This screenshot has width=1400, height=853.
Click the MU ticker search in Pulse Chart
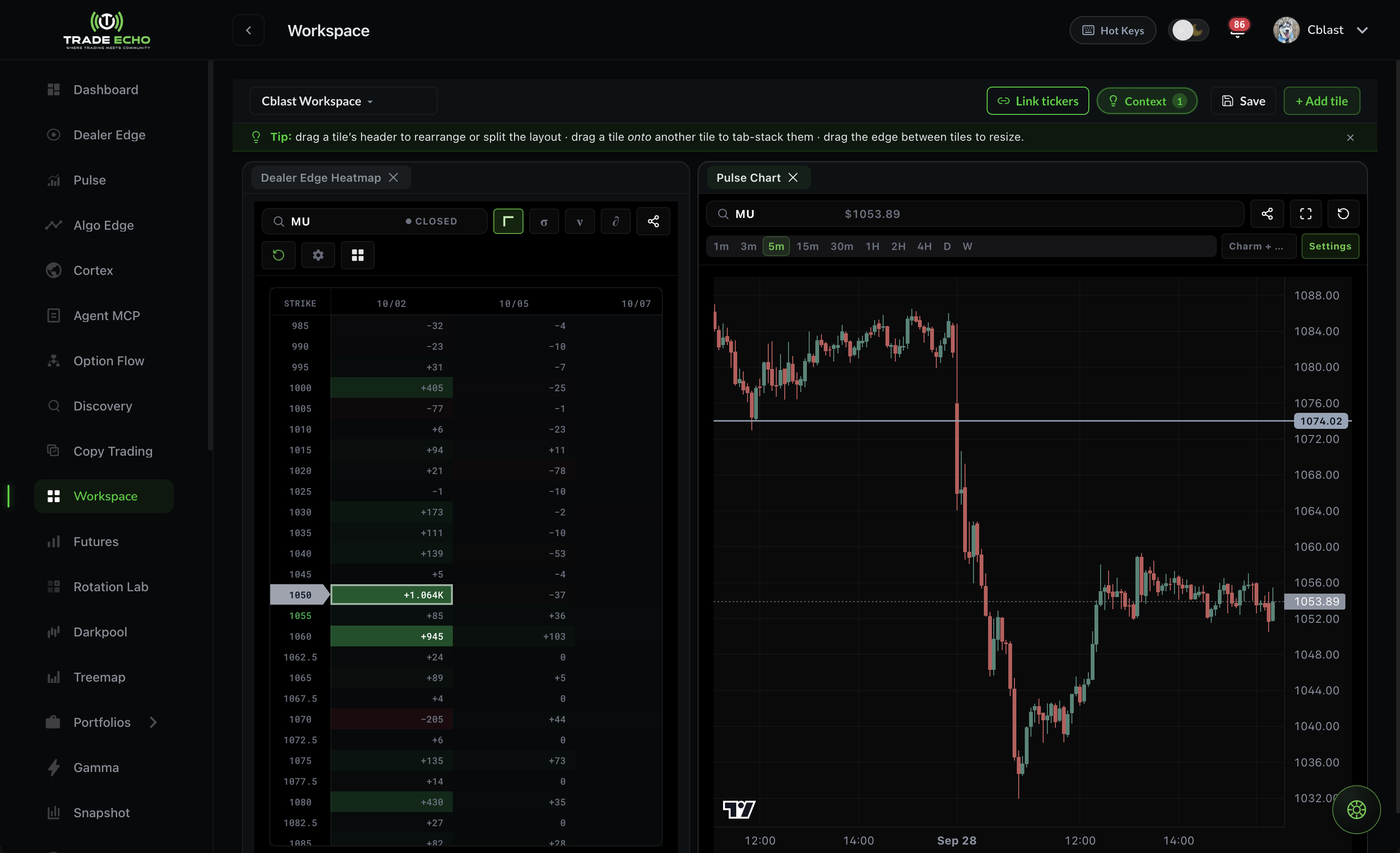(x=975, y=214)
